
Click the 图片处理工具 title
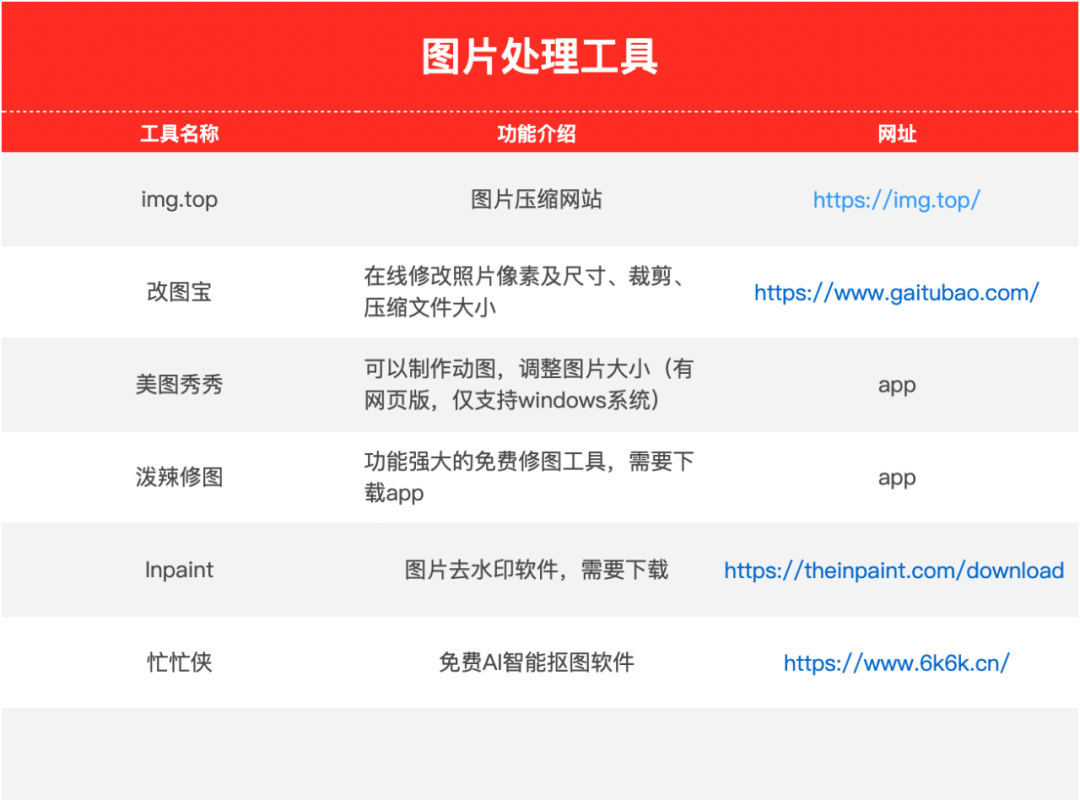[539, 57]
